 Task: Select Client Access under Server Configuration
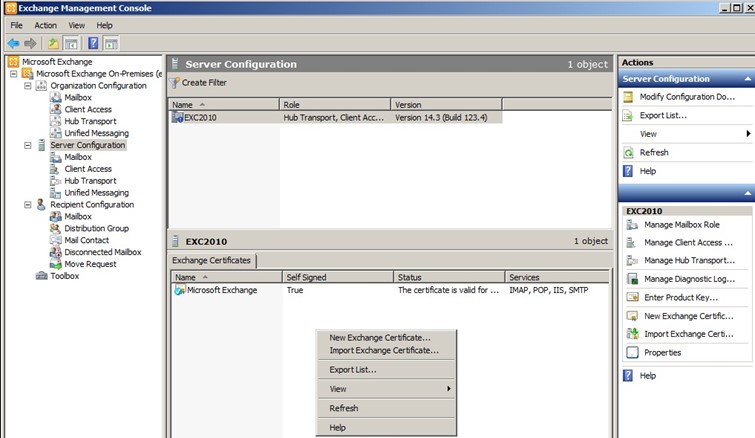pyautogui.click(x=88, y=169)
